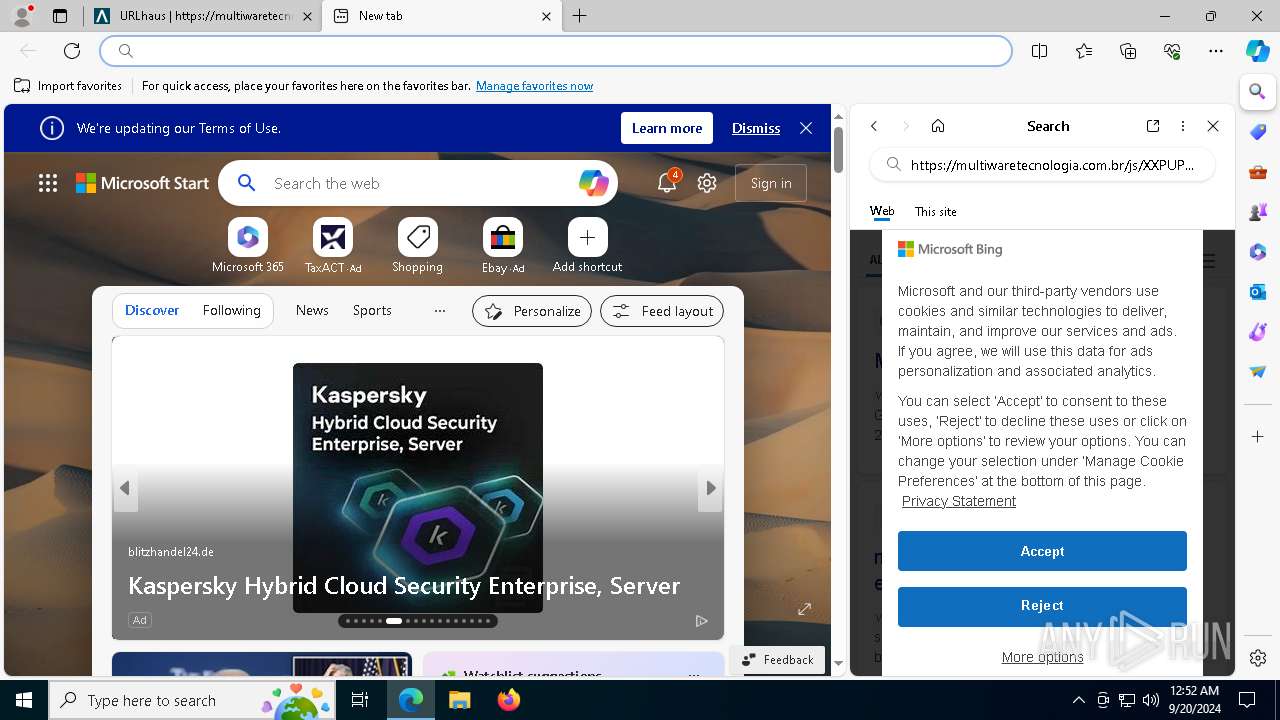This screenshot has width=1280, height=720.
Task: Accept the Bing cookie consent
Action: tap(1042, 551)
